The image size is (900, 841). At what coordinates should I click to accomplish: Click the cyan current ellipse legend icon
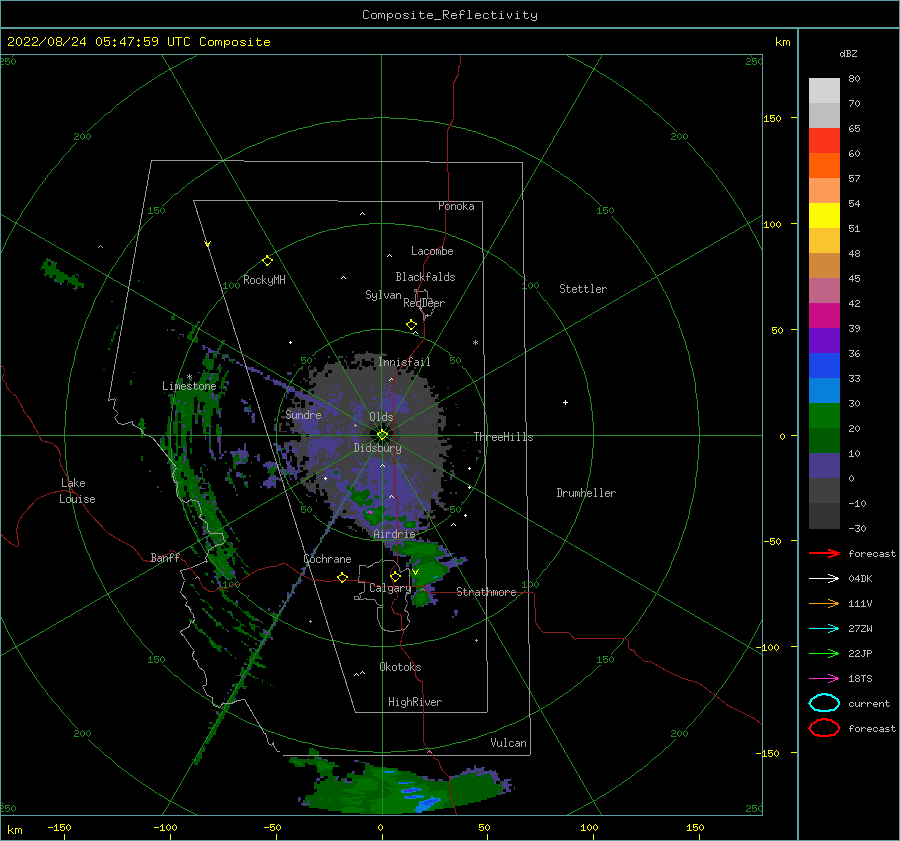pyautogui.click(x=824, y=703)
